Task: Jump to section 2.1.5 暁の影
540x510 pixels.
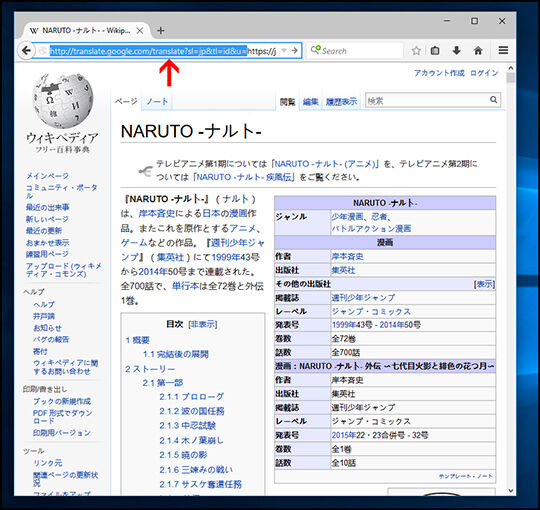Action: click(184, 455)
